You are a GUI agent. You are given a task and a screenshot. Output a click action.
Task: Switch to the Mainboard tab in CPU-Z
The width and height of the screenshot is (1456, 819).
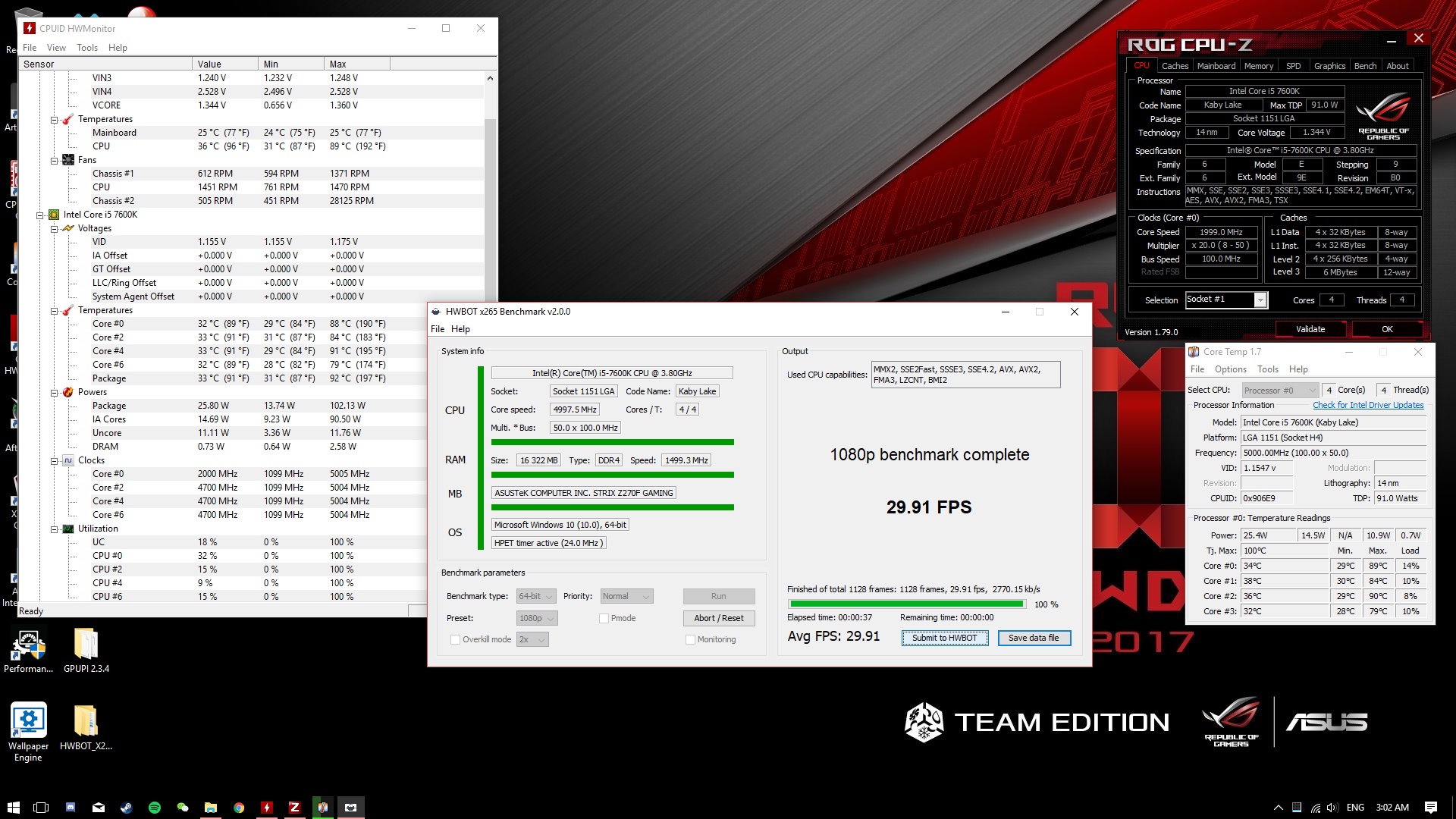click(x=1216, y=66)
